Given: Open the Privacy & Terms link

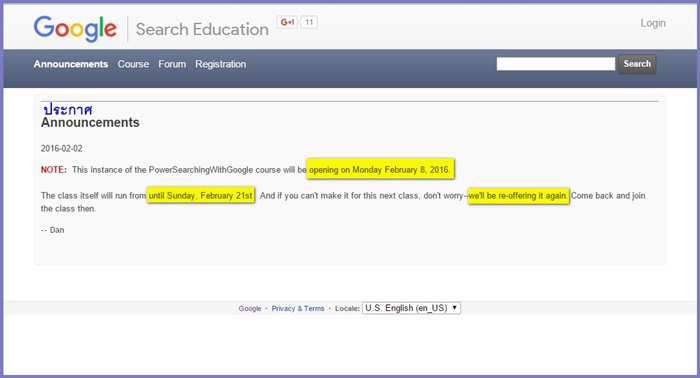Looking at the screenshot, I should coord(298,308).
